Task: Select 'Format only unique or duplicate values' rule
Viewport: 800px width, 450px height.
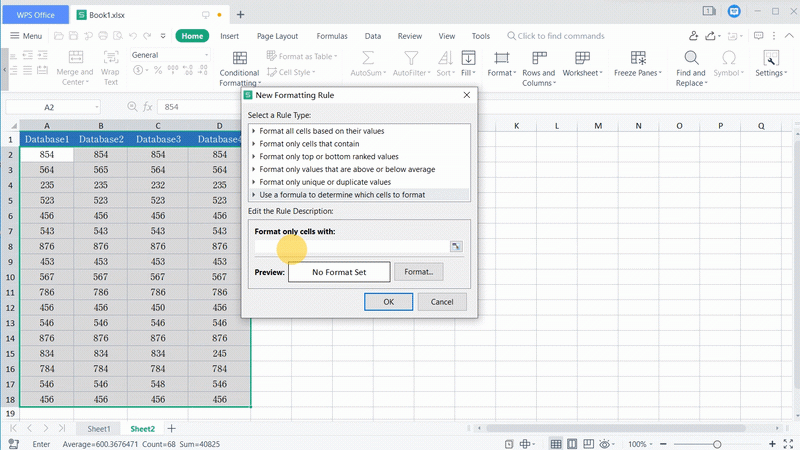Action: coord(324,182)
